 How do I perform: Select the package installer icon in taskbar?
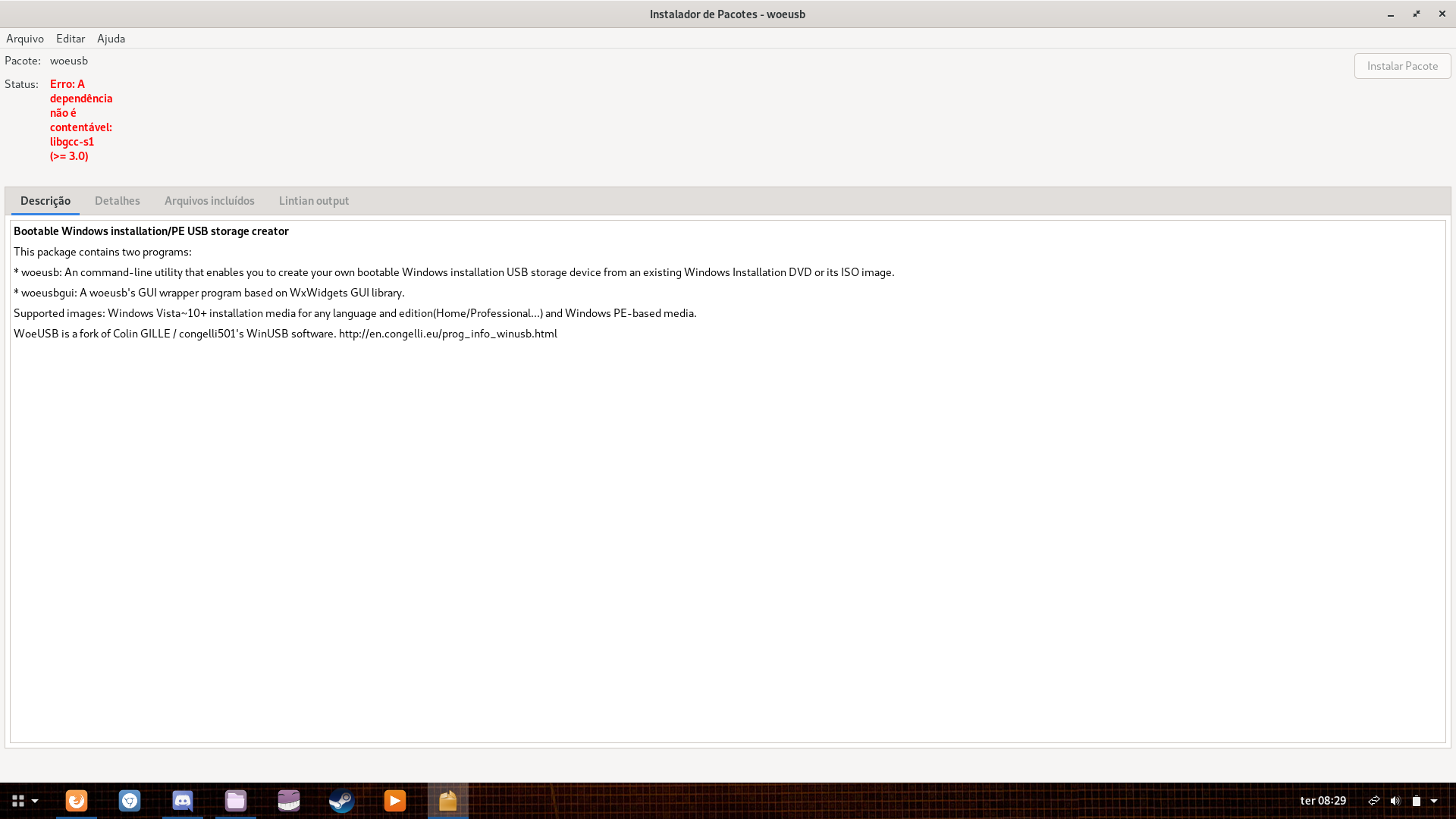[x=448, y=801]
